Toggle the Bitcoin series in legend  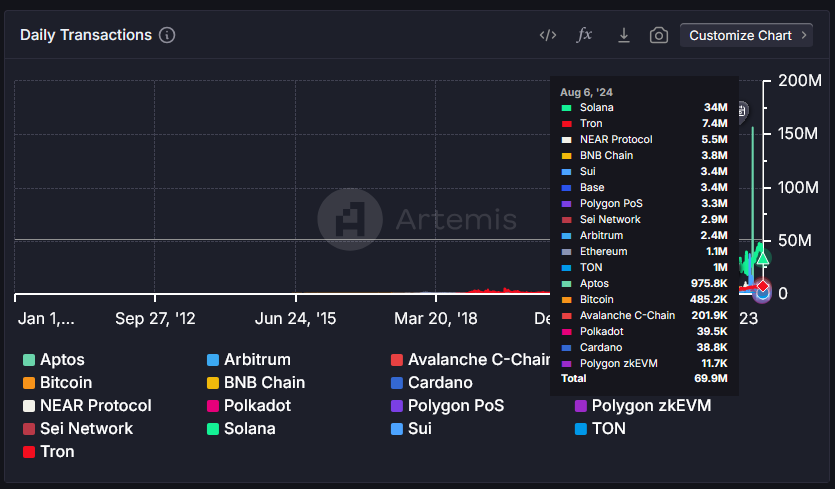[58, 382]
